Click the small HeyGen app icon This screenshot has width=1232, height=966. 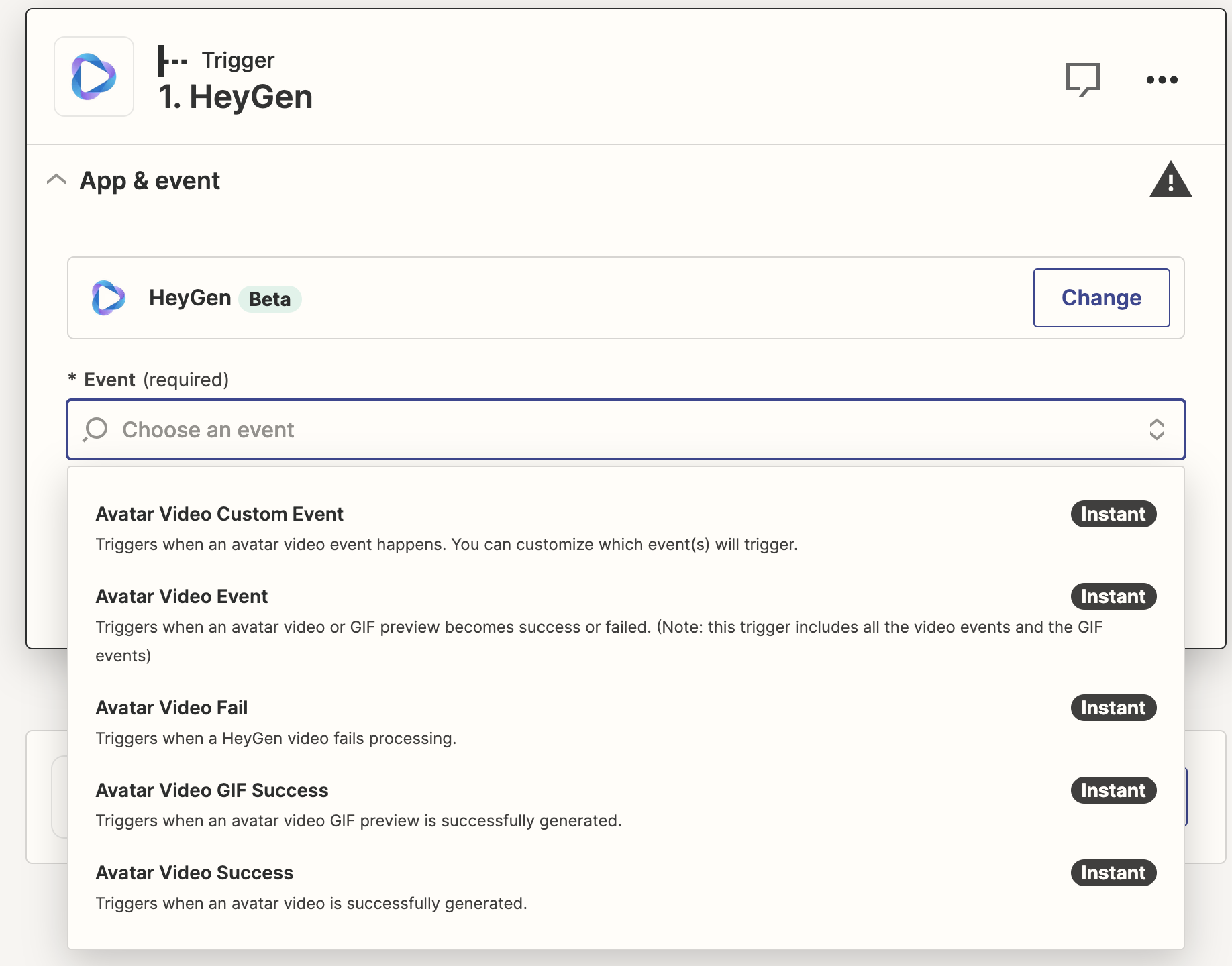pyautogui.click(x=108, y=298)
